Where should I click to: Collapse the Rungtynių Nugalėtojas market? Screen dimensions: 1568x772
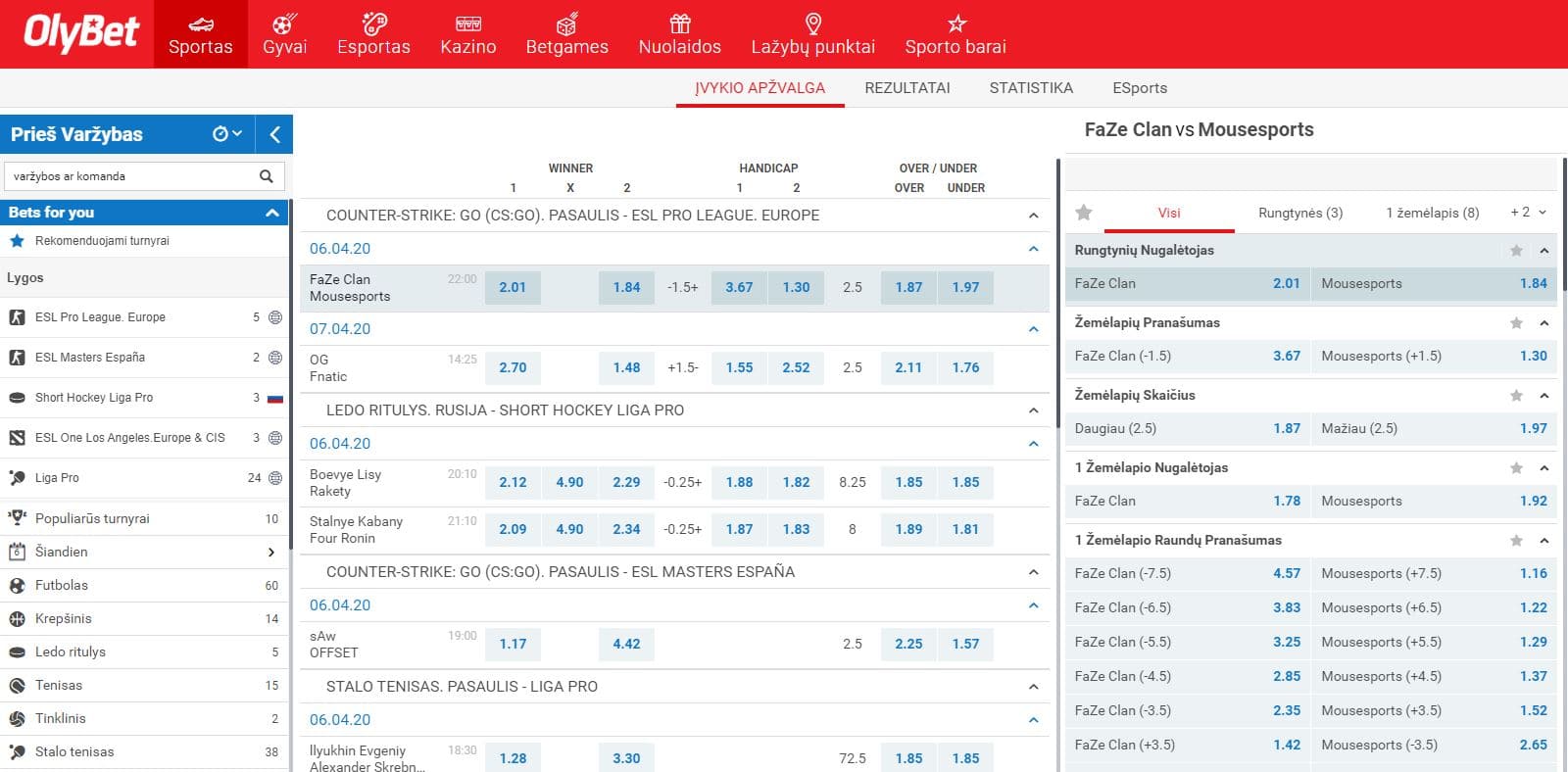tap(1544, 251)
